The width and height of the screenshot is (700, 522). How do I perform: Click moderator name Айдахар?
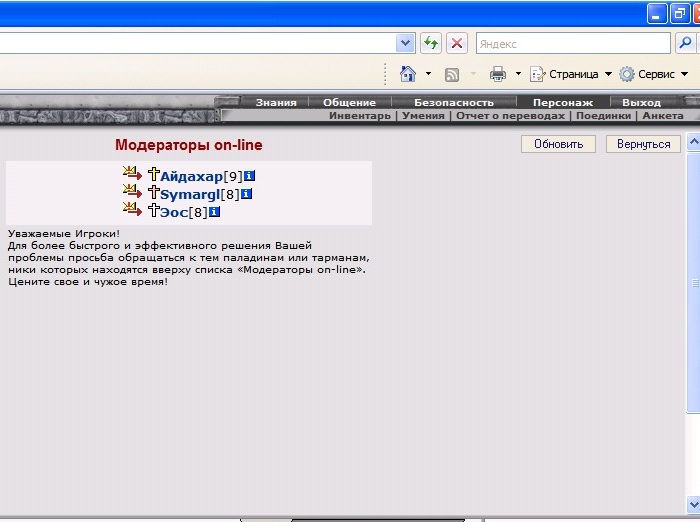[192, 177]
